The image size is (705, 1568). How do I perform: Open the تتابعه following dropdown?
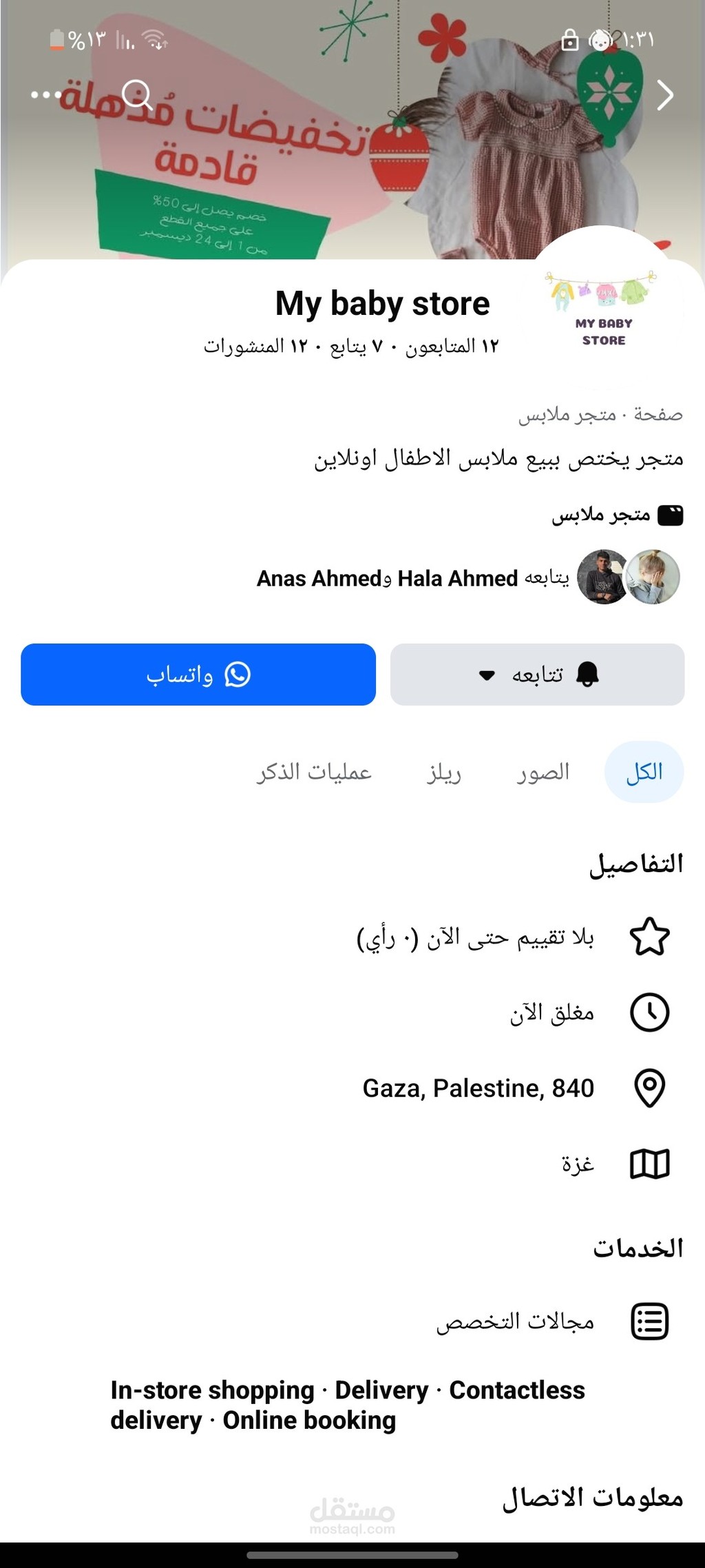537,674
